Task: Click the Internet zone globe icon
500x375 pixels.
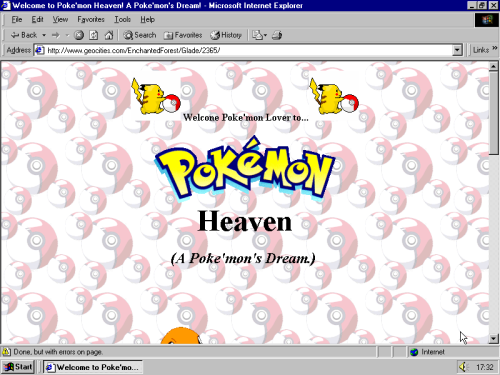Action: (x=414, y=352)
